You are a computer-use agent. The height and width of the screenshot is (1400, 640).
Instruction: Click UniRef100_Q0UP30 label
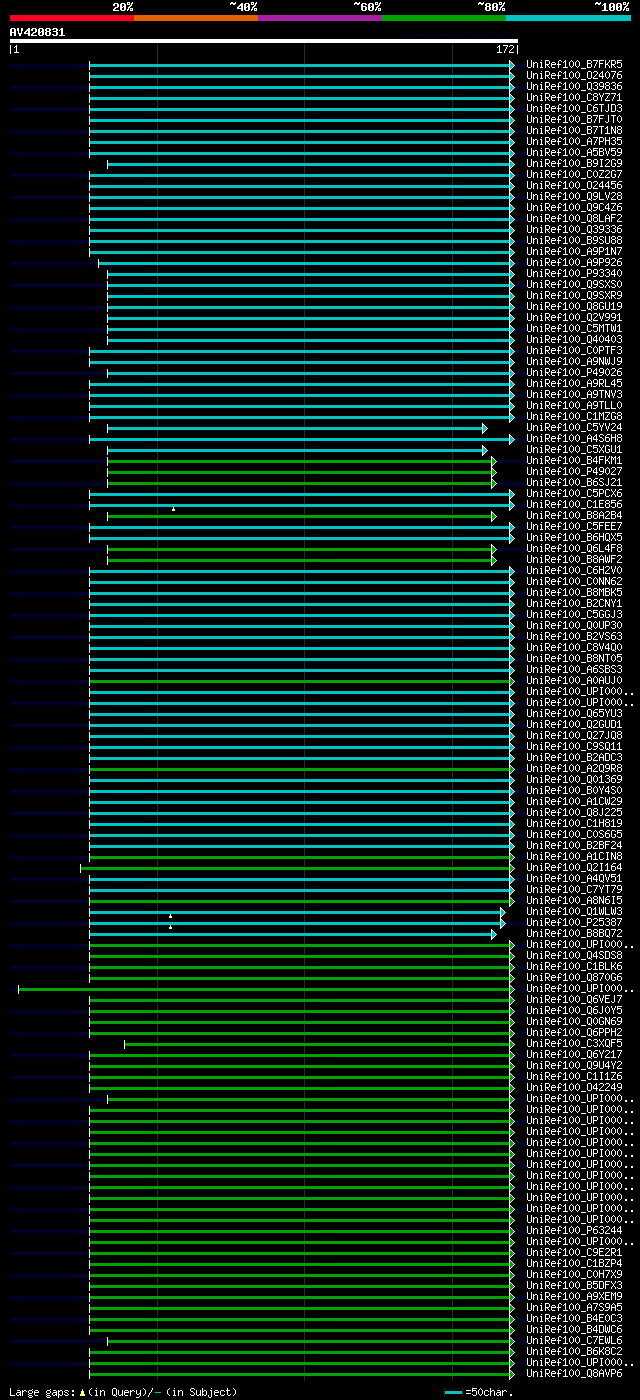pos(574,625)
